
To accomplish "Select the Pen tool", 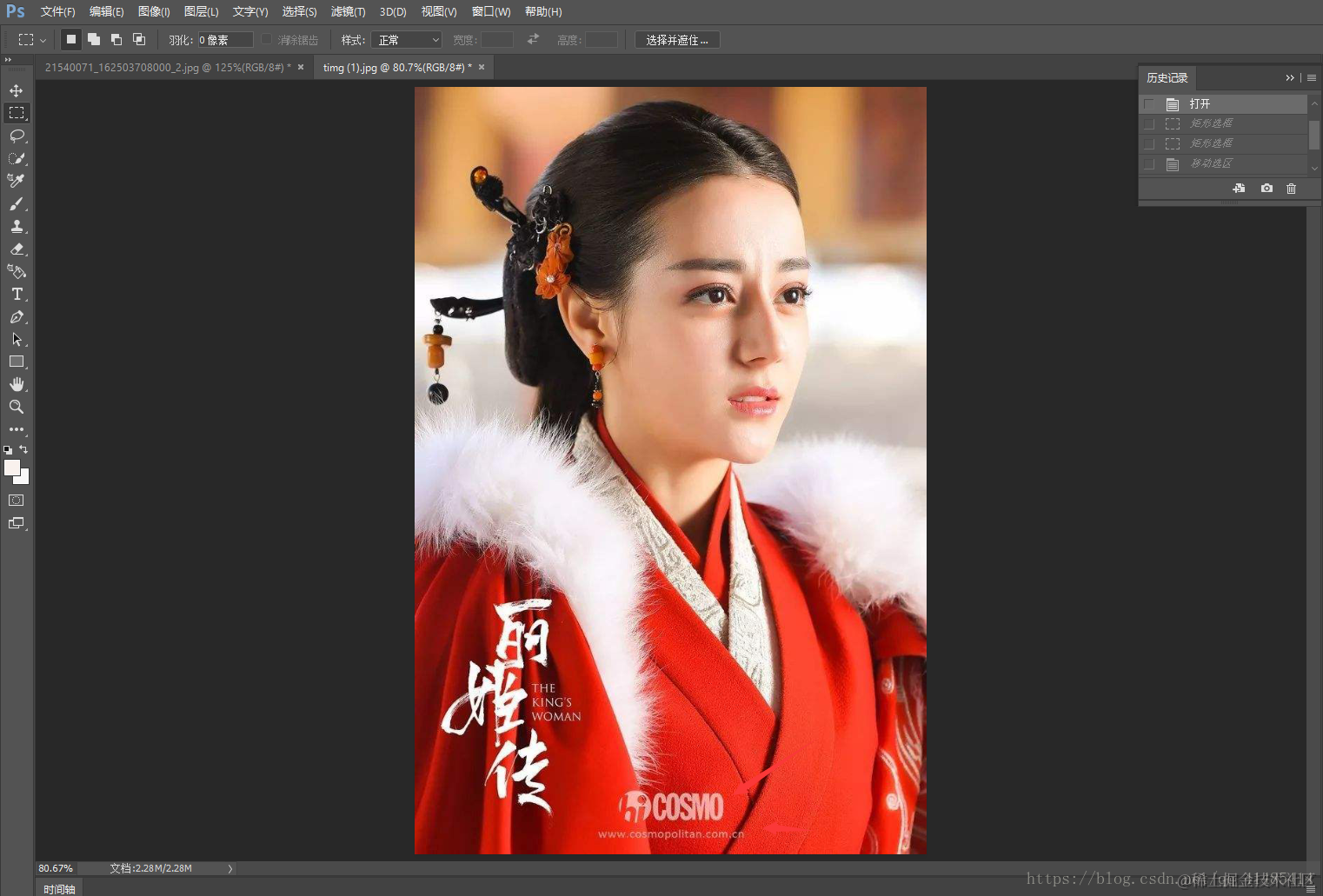I will [17, 317].
